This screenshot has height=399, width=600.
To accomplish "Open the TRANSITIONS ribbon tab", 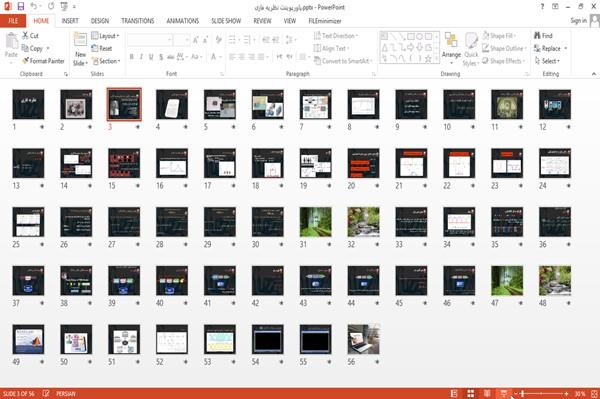I will (x=138, y=21).
